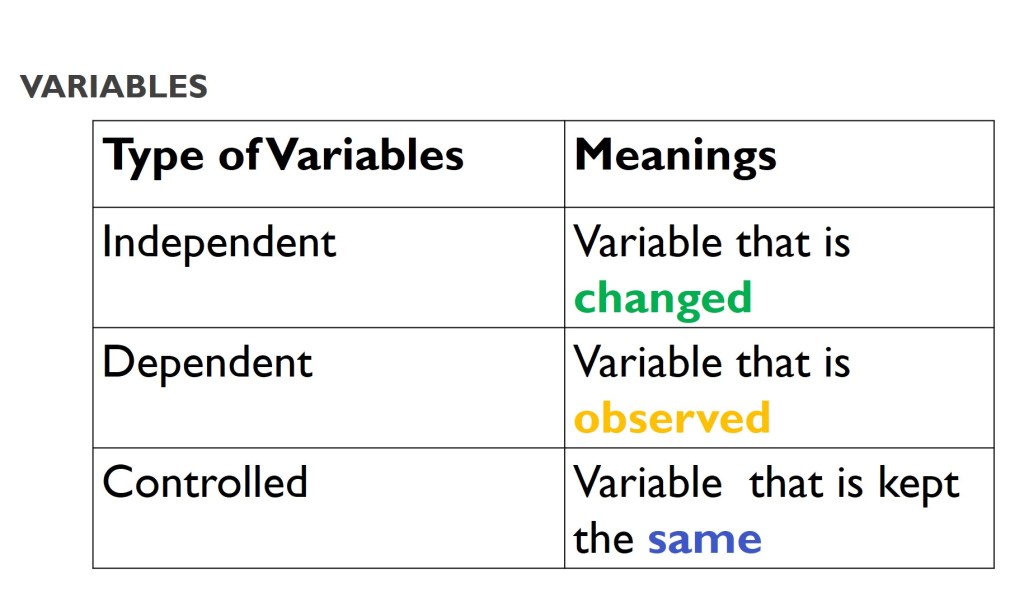Select the "Type of Variables" header cell
The width and height of the screenshot is (1024, 592).
tap(283, 156)
